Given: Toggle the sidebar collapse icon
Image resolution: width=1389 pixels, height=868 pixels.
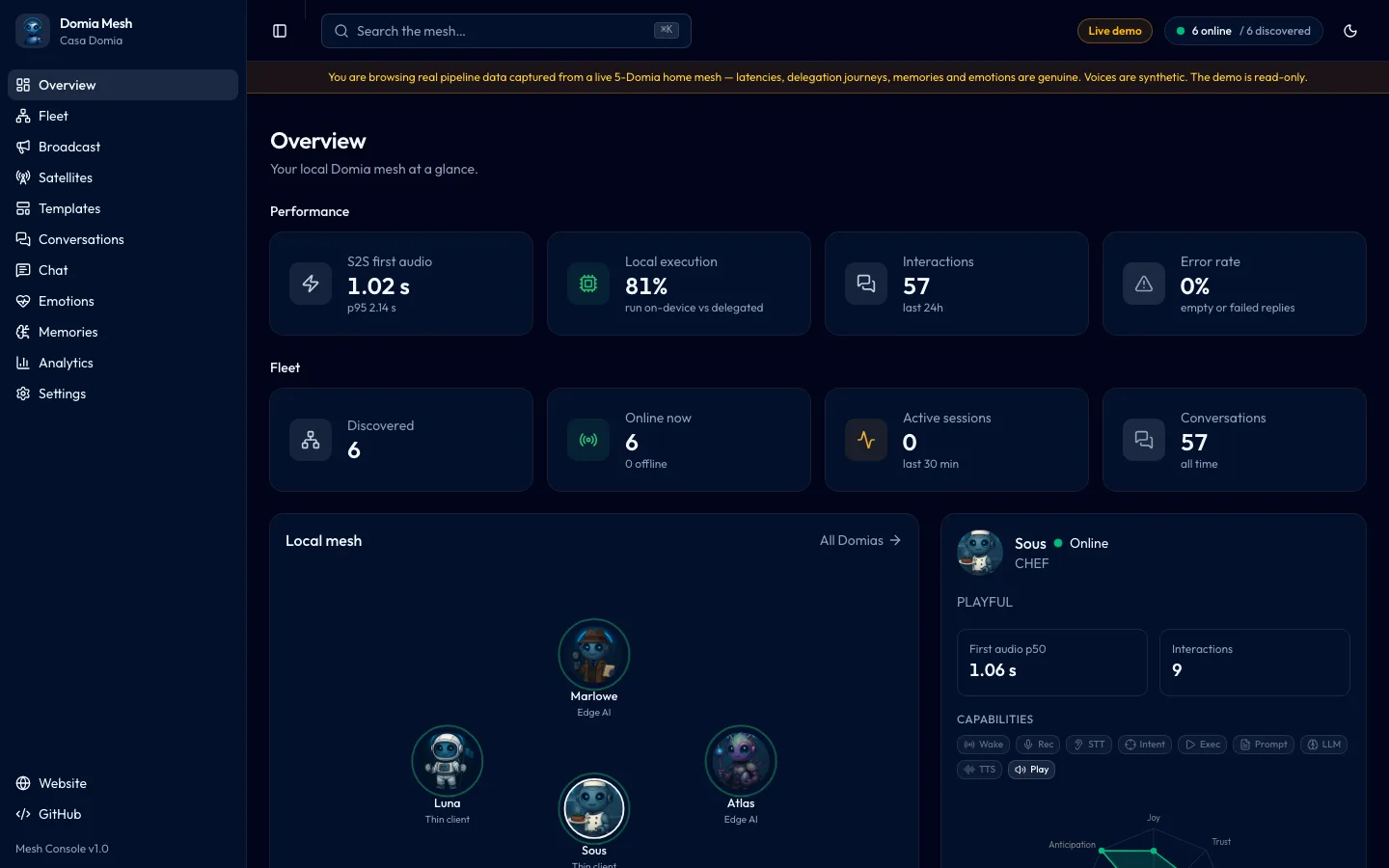Looking at the screenshot, I should 280,31.
